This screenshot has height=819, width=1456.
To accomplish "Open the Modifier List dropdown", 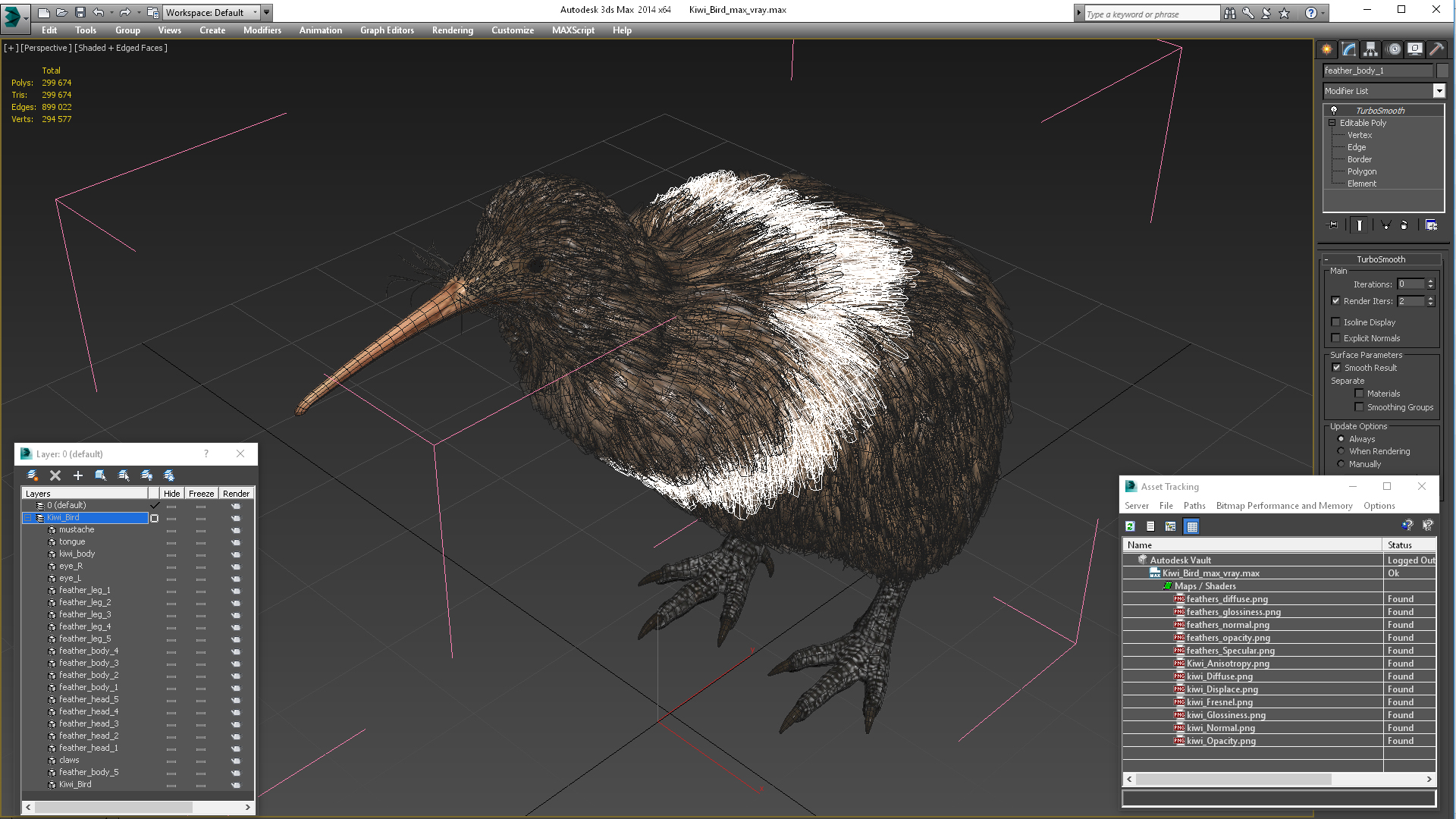I will [x=1439, y=91].
